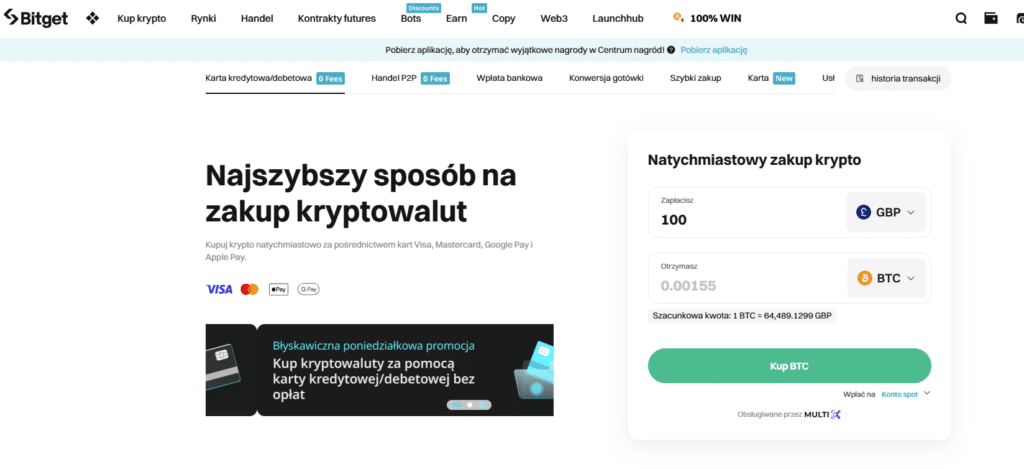Click the Zapłacisz amount input field
The width and height of the screenshot is (1024, 469).
(745, 219)
